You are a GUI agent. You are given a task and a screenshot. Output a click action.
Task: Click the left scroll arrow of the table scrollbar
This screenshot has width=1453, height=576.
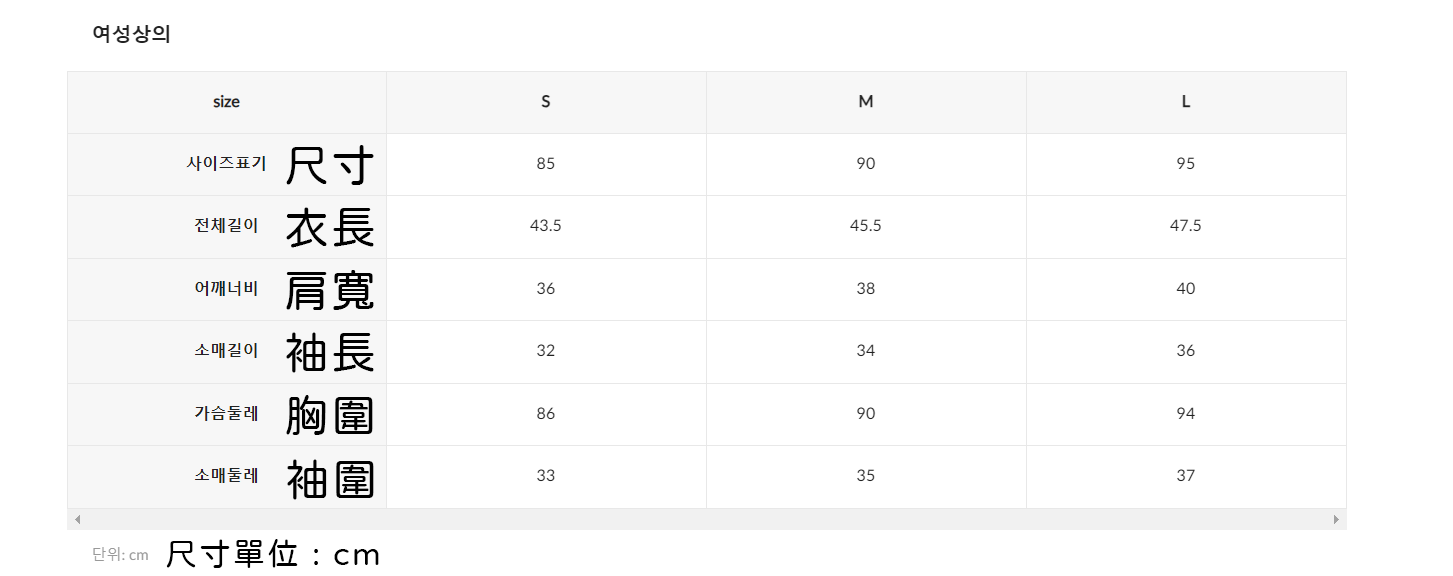click(78, 519)
